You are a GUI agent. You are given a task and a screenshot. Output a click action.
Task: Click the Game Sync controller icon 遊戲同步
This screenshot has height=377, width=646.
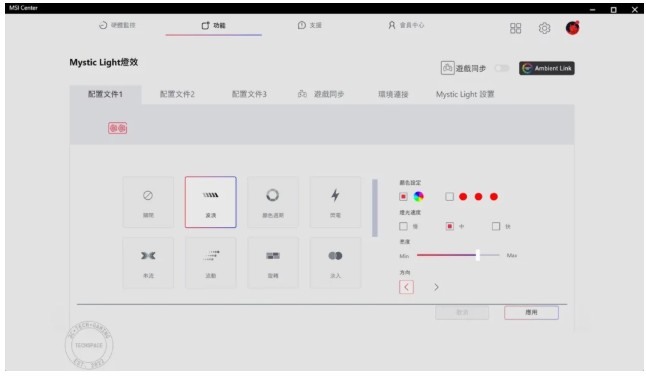pyautogui.click(x=447, y=68)
